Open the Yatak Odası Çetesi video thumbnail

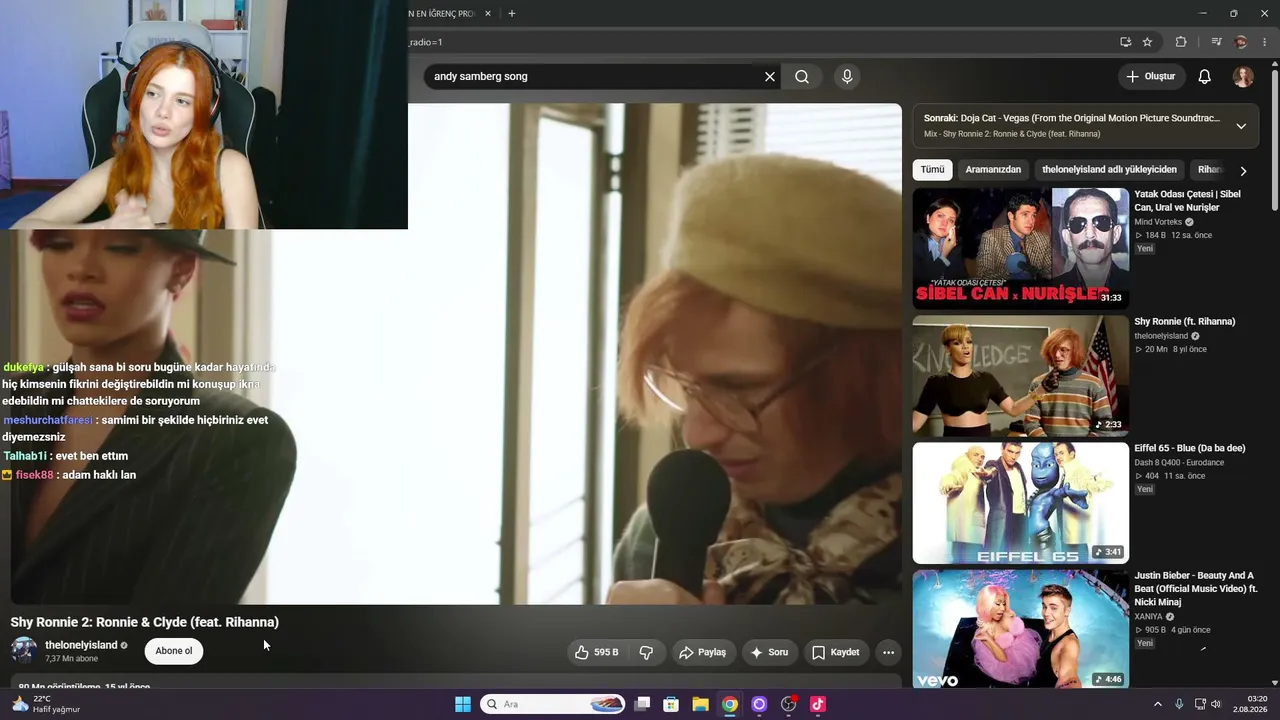1021,248
